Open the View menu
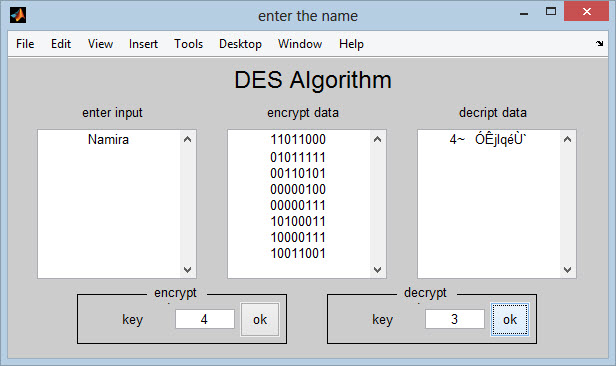The width and height of the screenshot is (616, 366). coord(100,44)
